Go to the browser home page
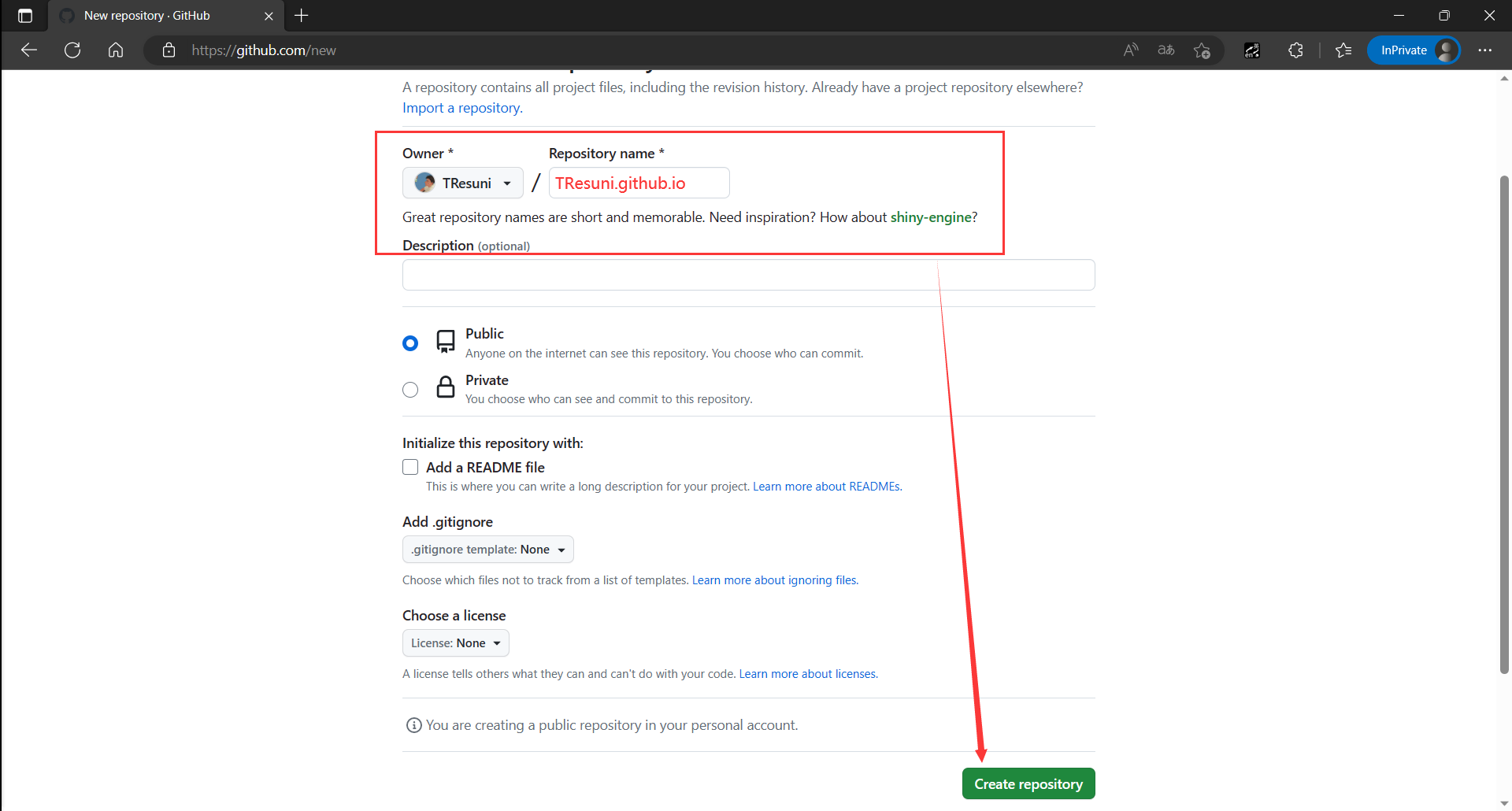Screen dimensions: 1512x811 click(x=116, y=50)
